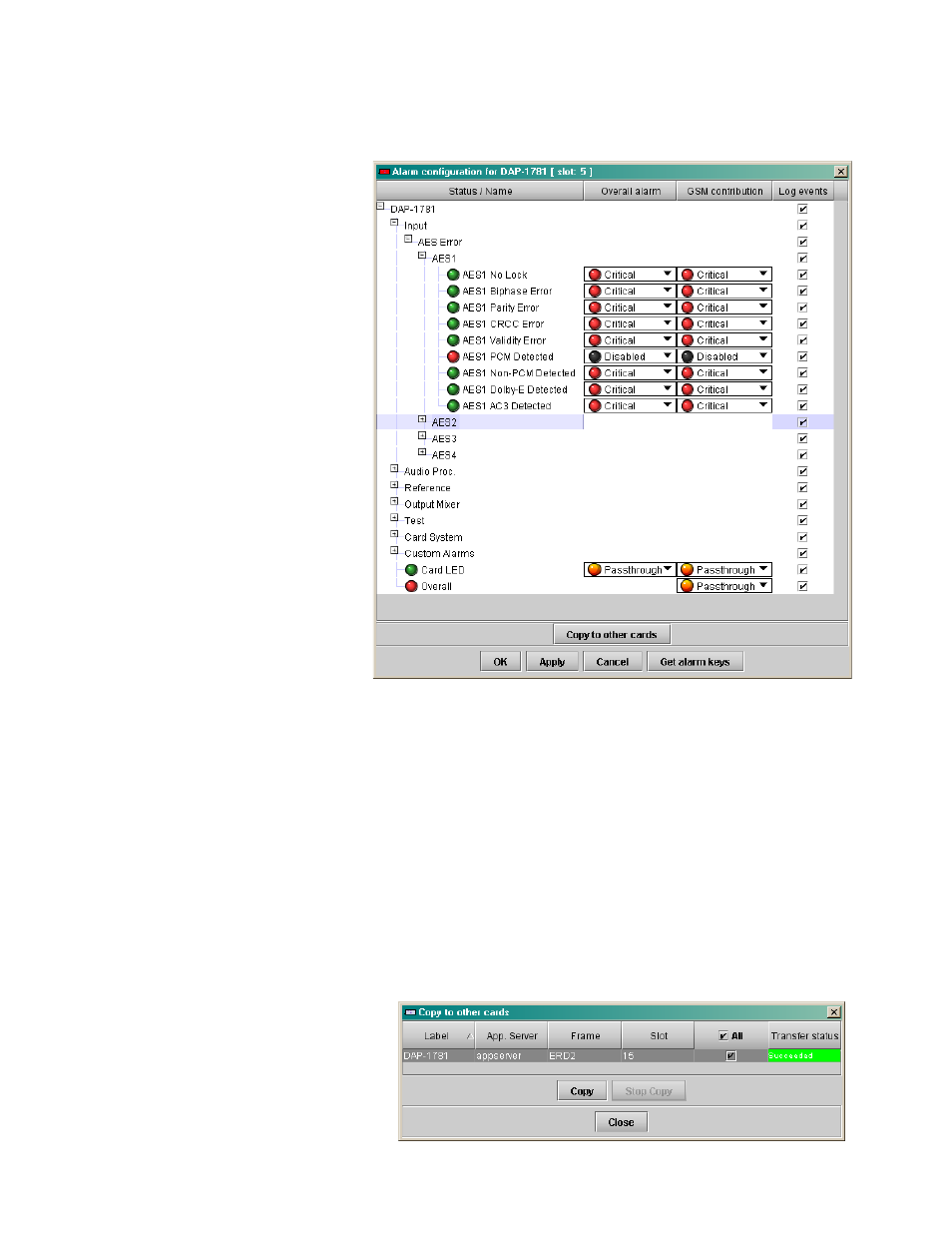Viewport: 952px width, 1233px height.
Task: Select the DAP-1781 row label in Copy dialog
Action: (x=426, y=1056)
